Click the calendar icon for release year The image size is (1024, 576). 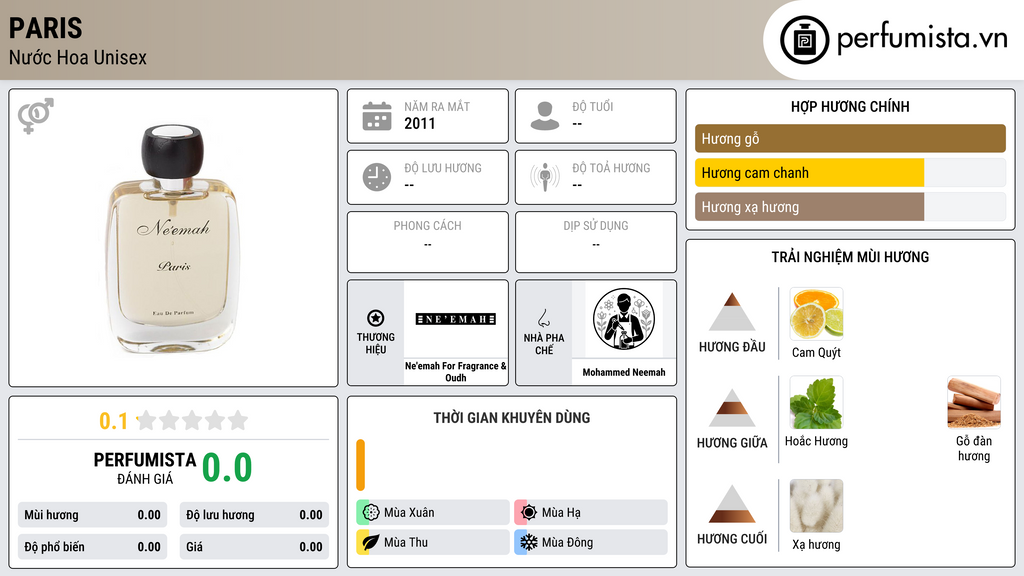(x=377, y=116)
